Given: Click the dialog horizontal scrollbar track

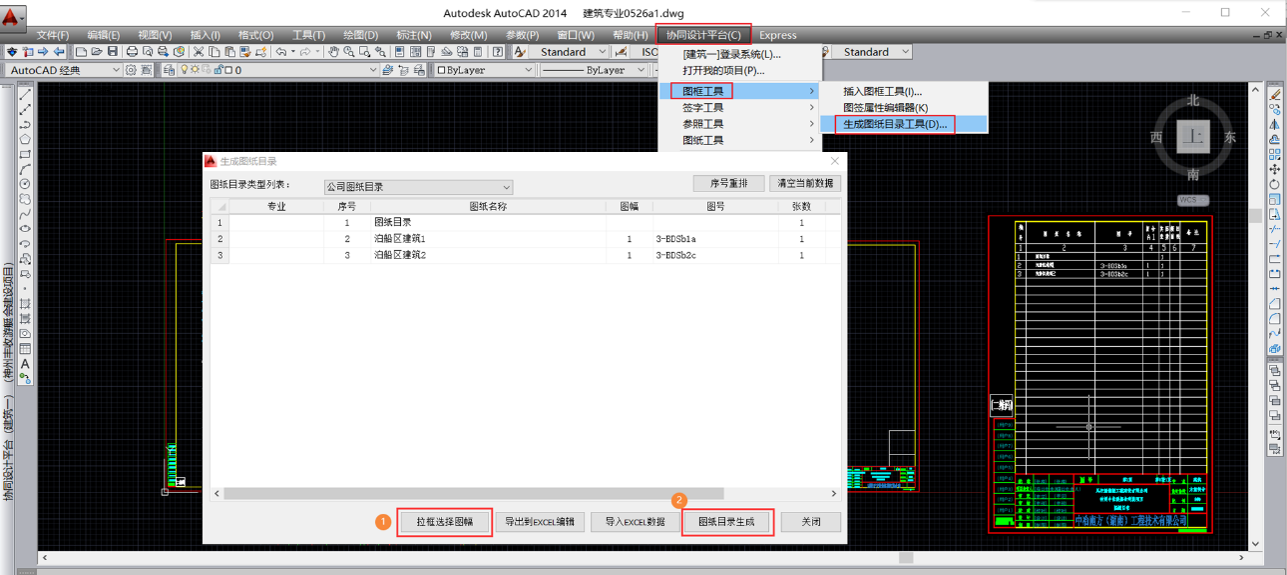Looking at the screenshot, I should coord(524,494).
